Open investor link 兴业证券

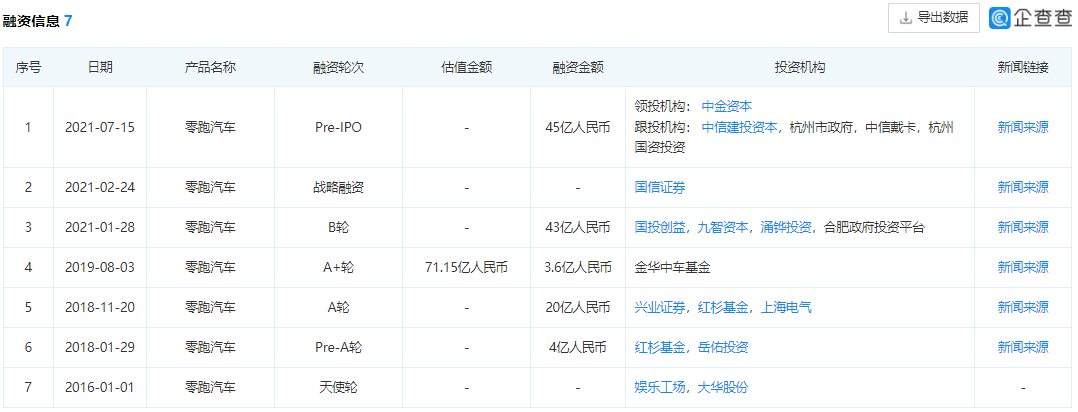click(x=660, y=307)
